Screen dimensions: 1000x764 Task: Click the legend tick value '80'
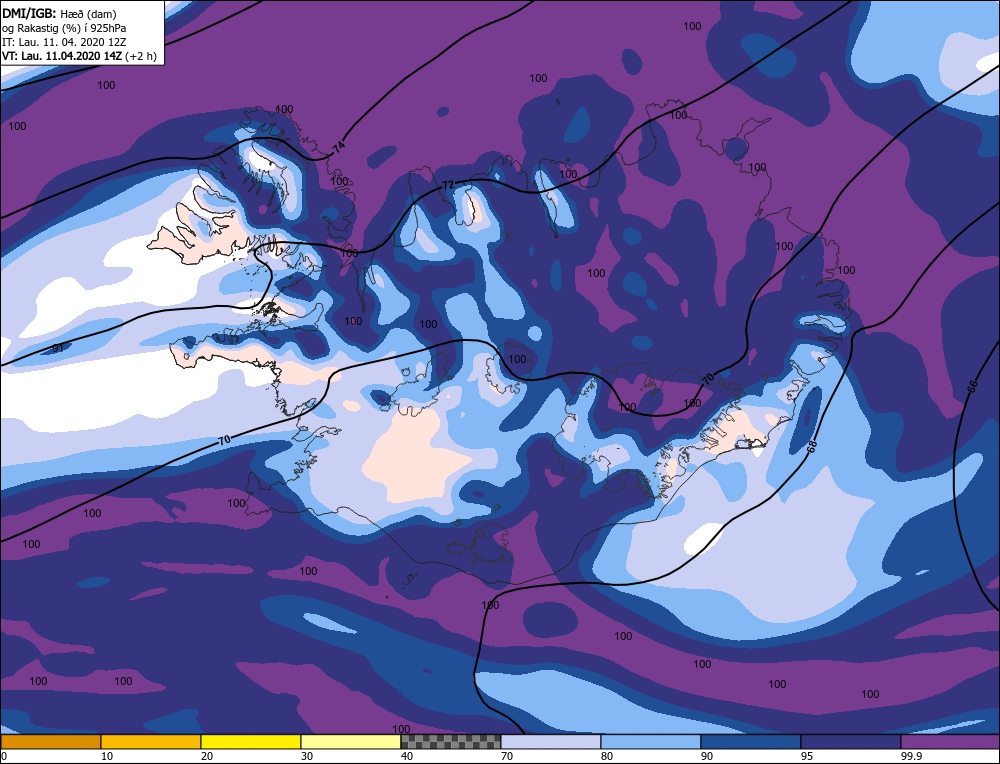click(x=606, y=756)
